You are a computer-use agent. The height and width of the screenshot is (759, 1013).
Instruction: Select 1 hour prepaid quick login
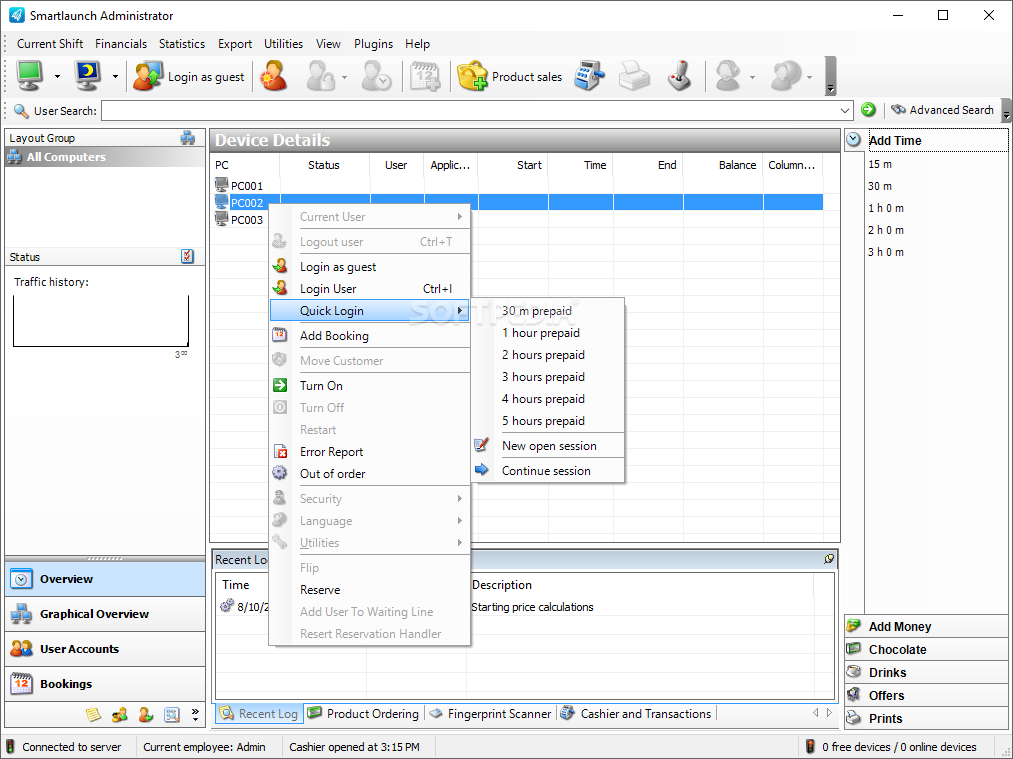548,333
